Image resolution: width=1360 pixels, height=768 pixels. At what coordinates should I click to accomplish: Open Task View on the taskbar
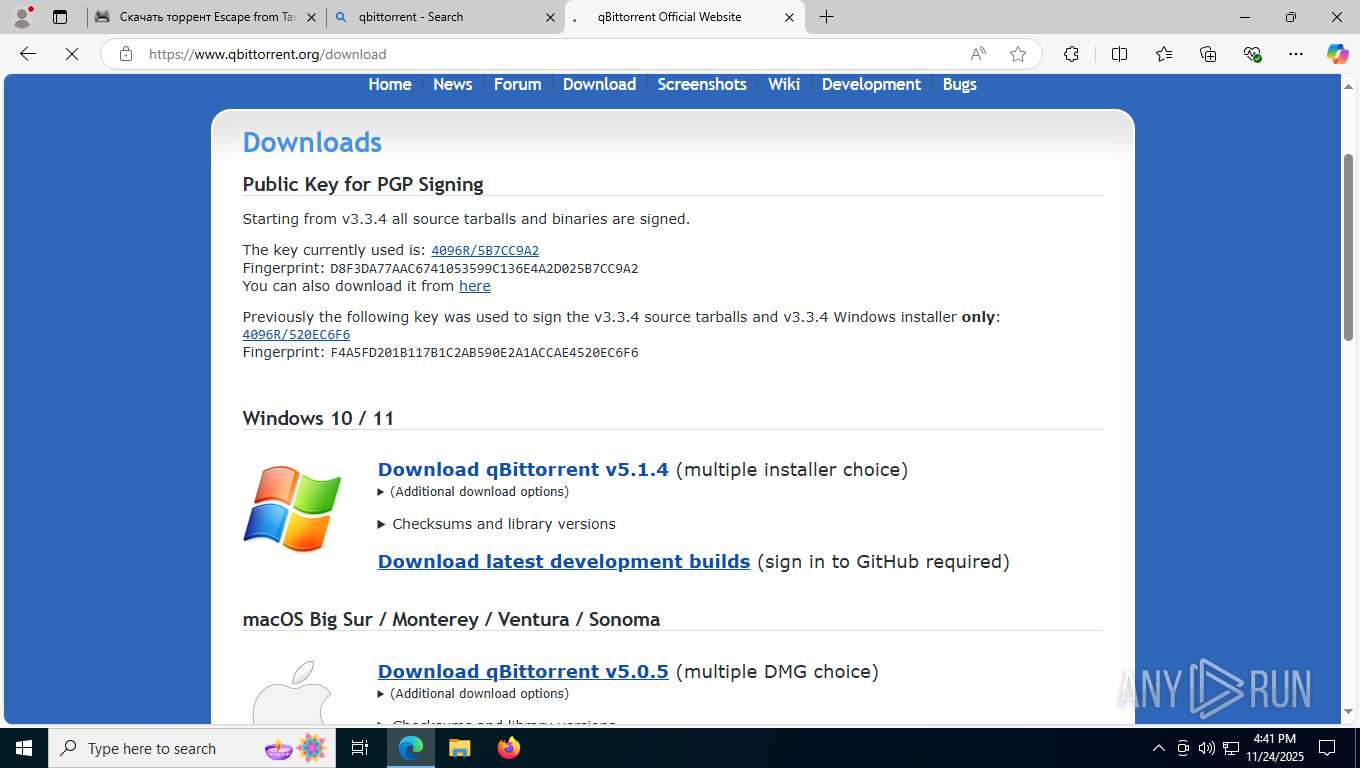pyautogui.click(x=360, y=748)
